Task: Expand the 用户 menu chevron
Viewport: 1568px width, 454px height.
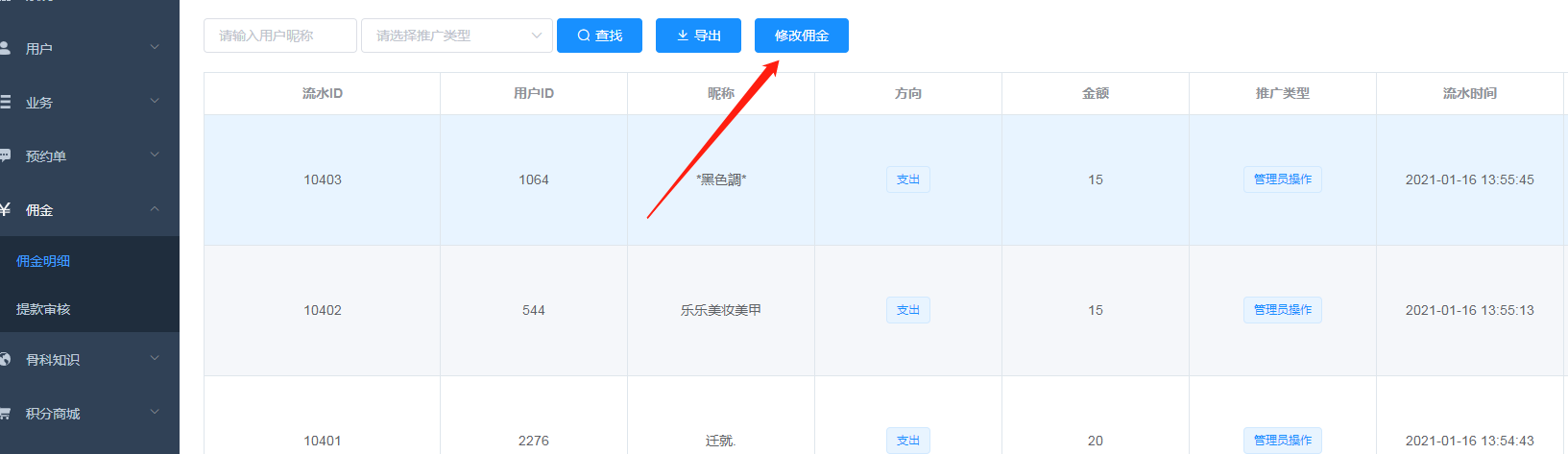Action: 155,47
